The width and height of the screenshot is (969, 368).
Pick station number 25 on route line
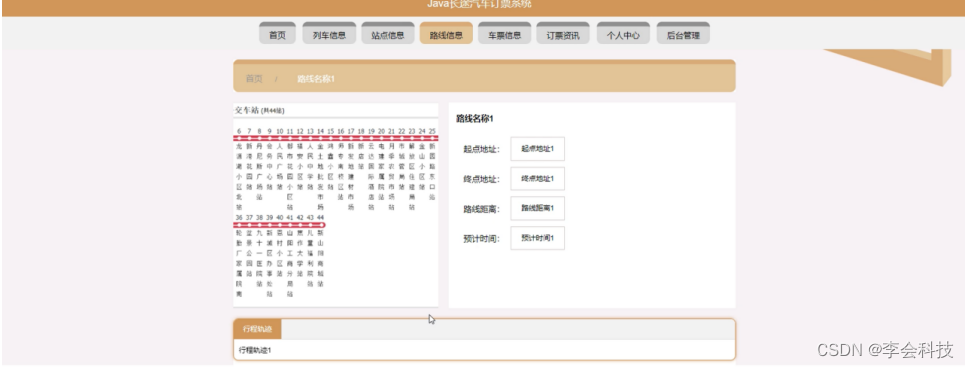pyautogui.click(x=432, y=131)
